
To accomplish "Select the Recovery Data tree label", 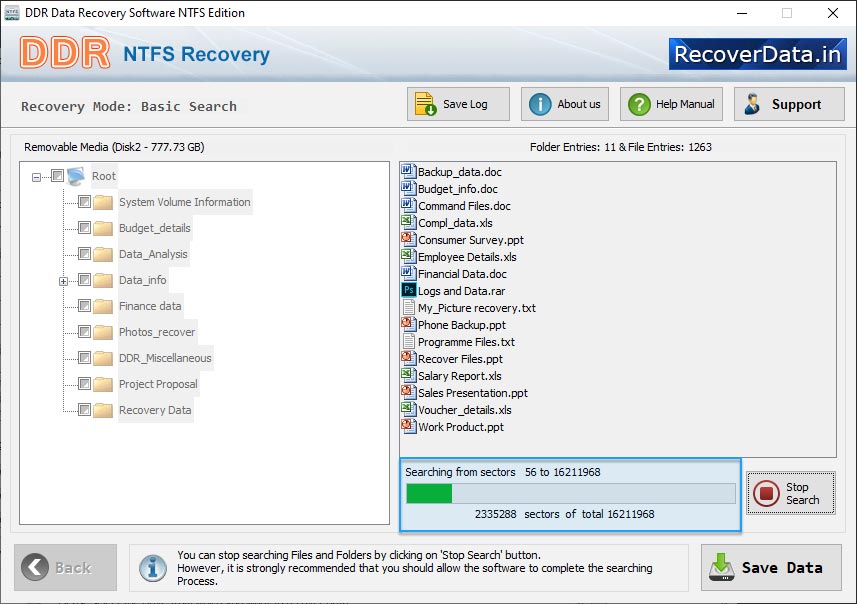I will tap(155, 410).
